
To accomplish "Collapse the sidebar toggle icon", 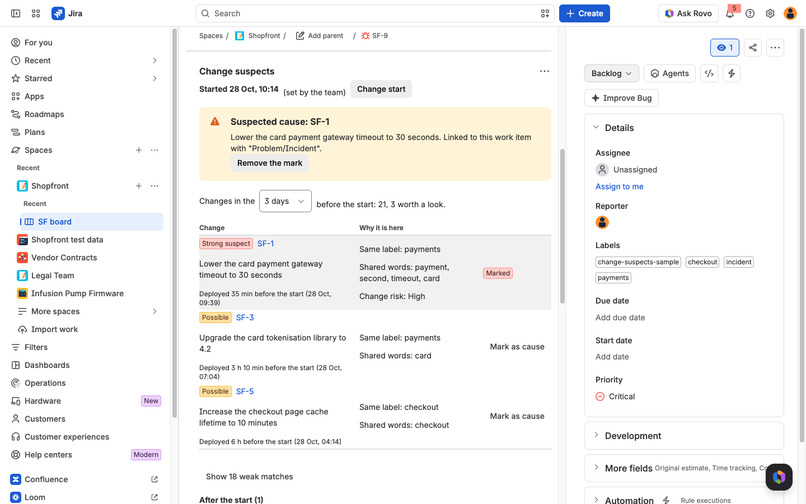I will point(15,13).
